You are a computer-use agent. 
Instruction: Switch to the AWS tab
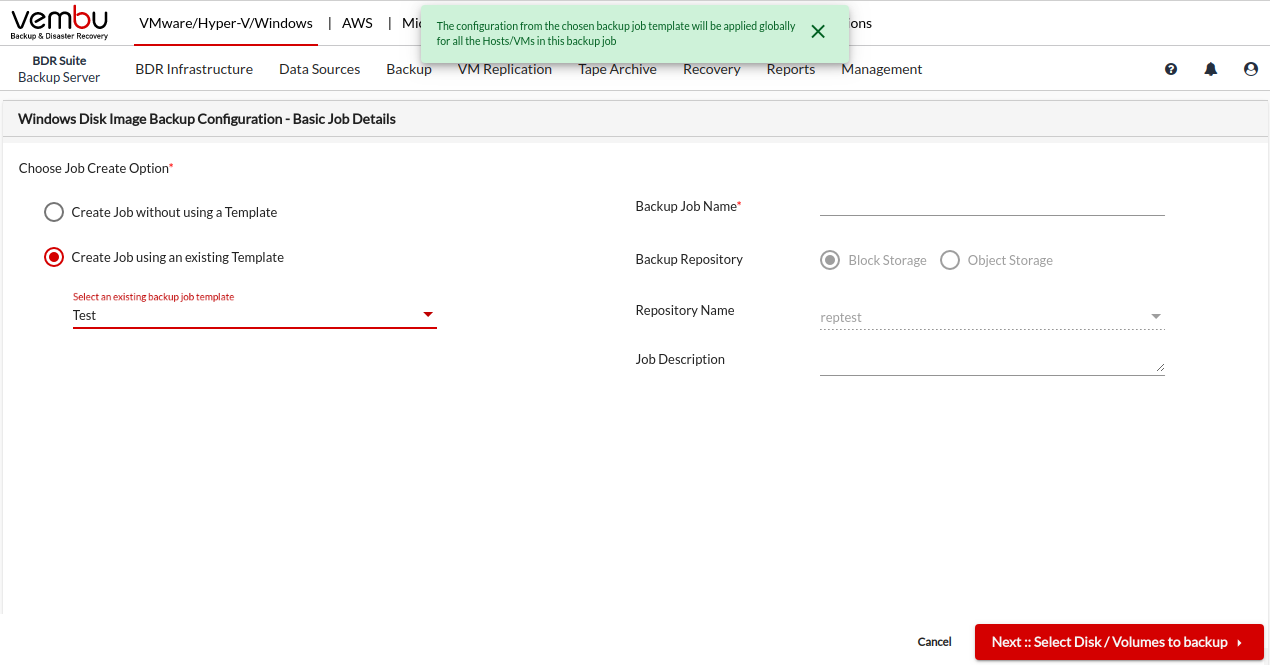pos(357,23)
